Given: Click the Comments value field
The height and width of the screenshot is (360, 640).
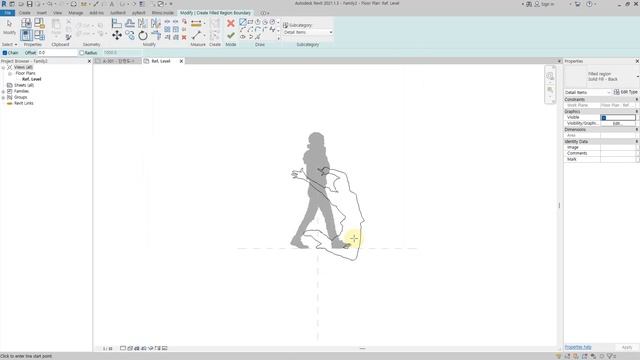Looking at the screenshot, I should click(618, 153).
